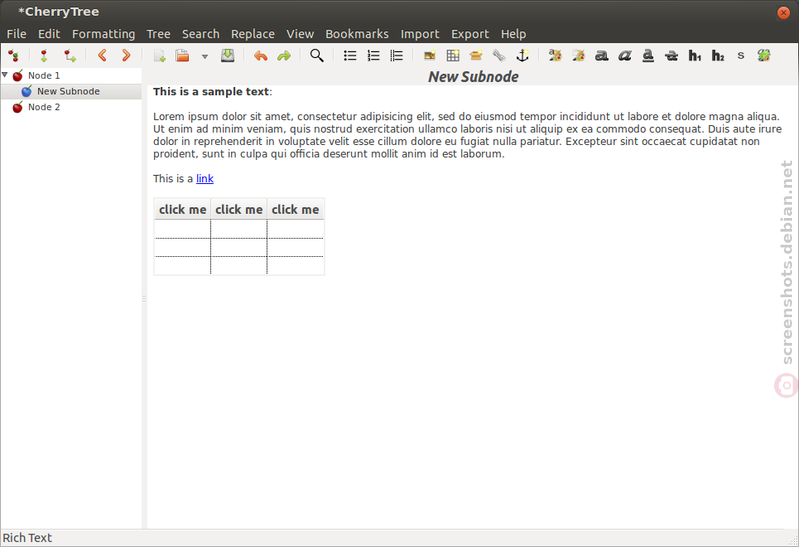Toggle small text style
Image resolution: width=799 pixels, height=547 pixels.
[740, 56]
